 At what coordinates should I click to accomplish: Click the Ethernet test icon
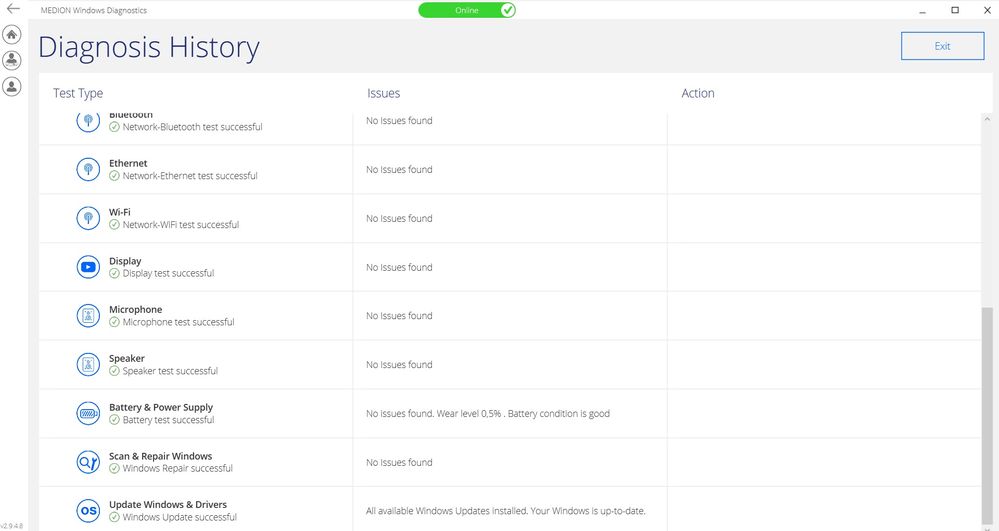point(88,169)
